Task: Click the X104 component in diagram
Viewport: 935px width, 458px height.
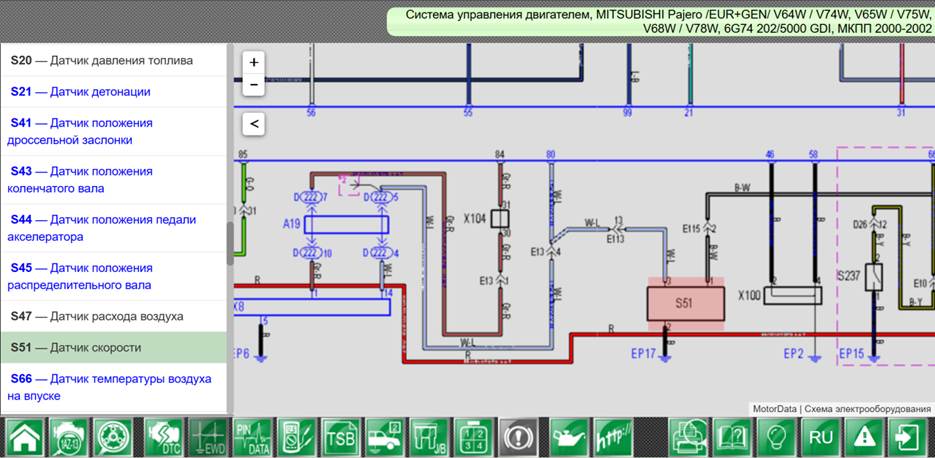Action: tap(500, 219)
